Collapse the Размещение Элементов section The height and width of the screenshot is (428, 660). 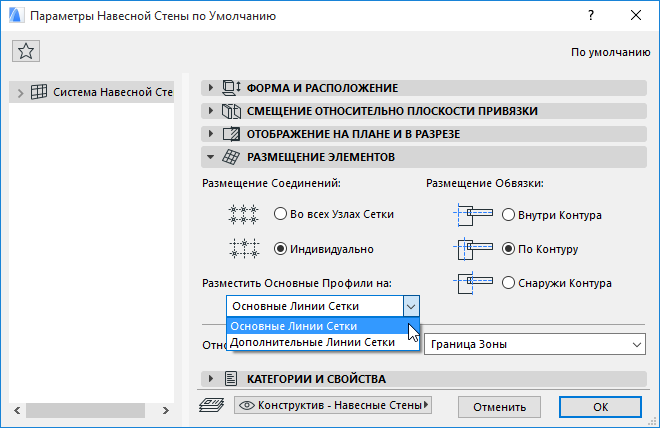click(211, 157)
